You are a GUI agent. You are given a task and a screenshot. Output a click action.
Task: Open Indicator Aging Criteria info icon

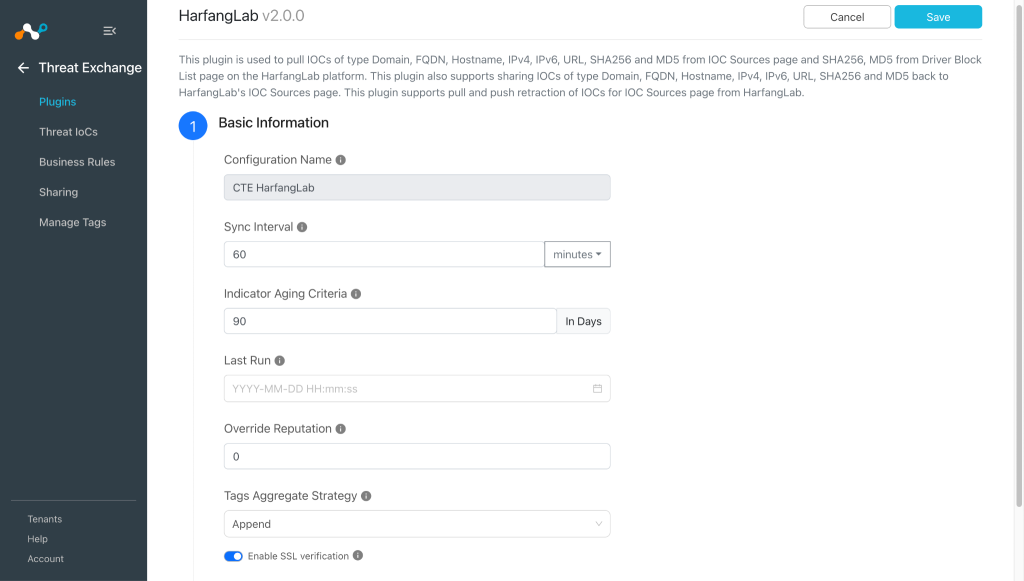356,294
